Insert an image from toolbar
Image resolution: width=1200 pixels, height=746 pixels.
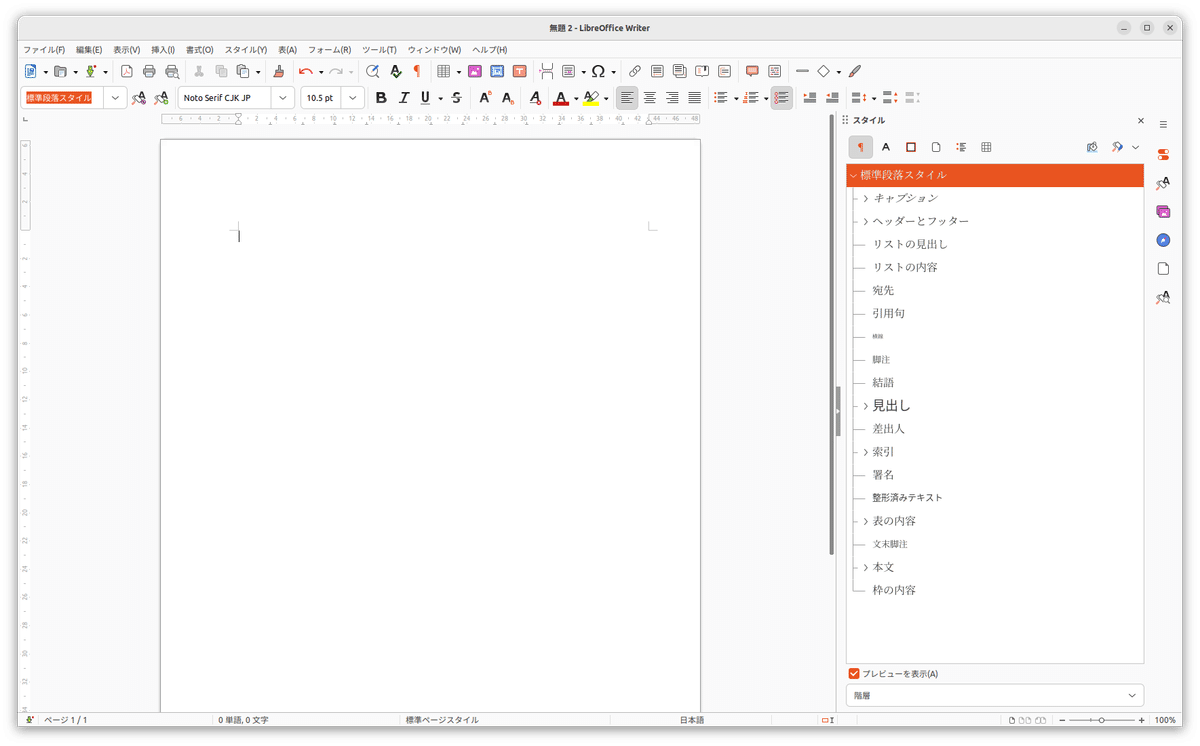[x=474, y=71]
